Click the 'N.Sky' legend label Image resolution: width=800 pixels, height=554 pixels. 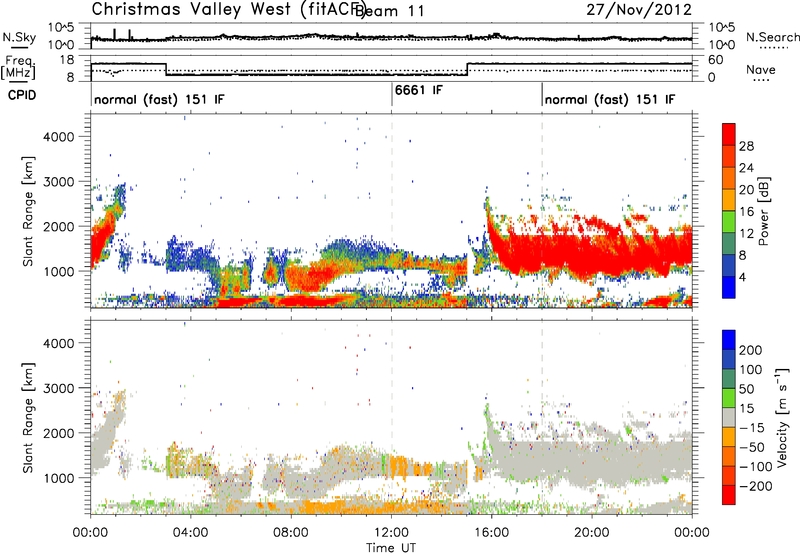click(x=19, y=37)
